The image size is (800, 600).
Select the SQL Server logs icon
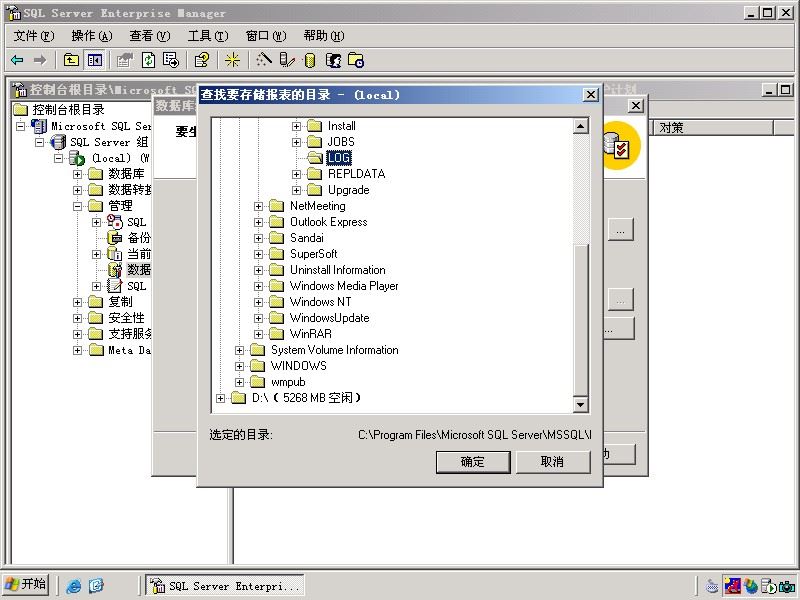(x=115, y=286)
